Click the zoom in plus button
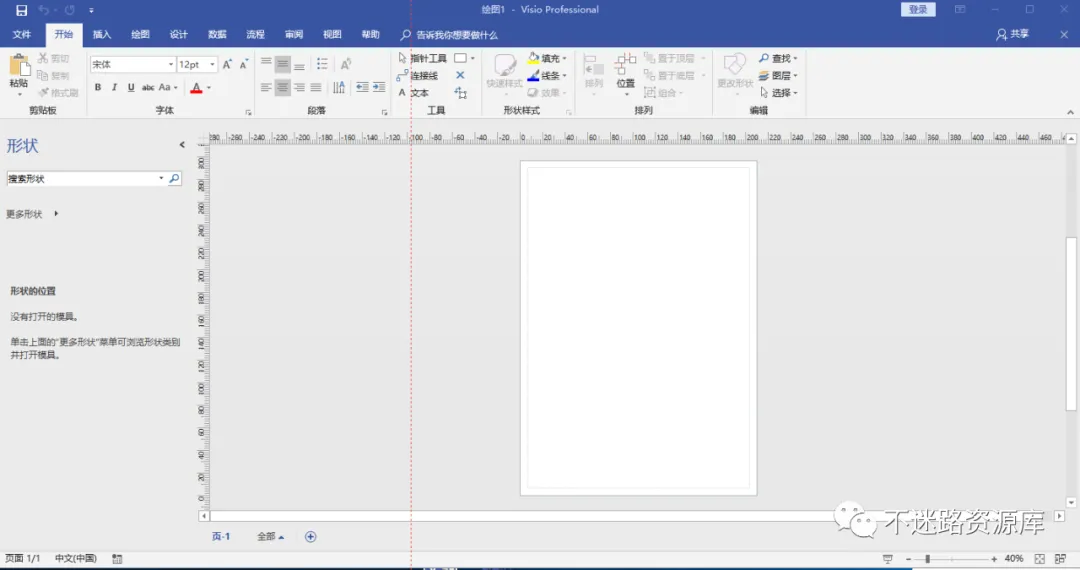The image size is (1080, 570). click(x=994, y=559)
